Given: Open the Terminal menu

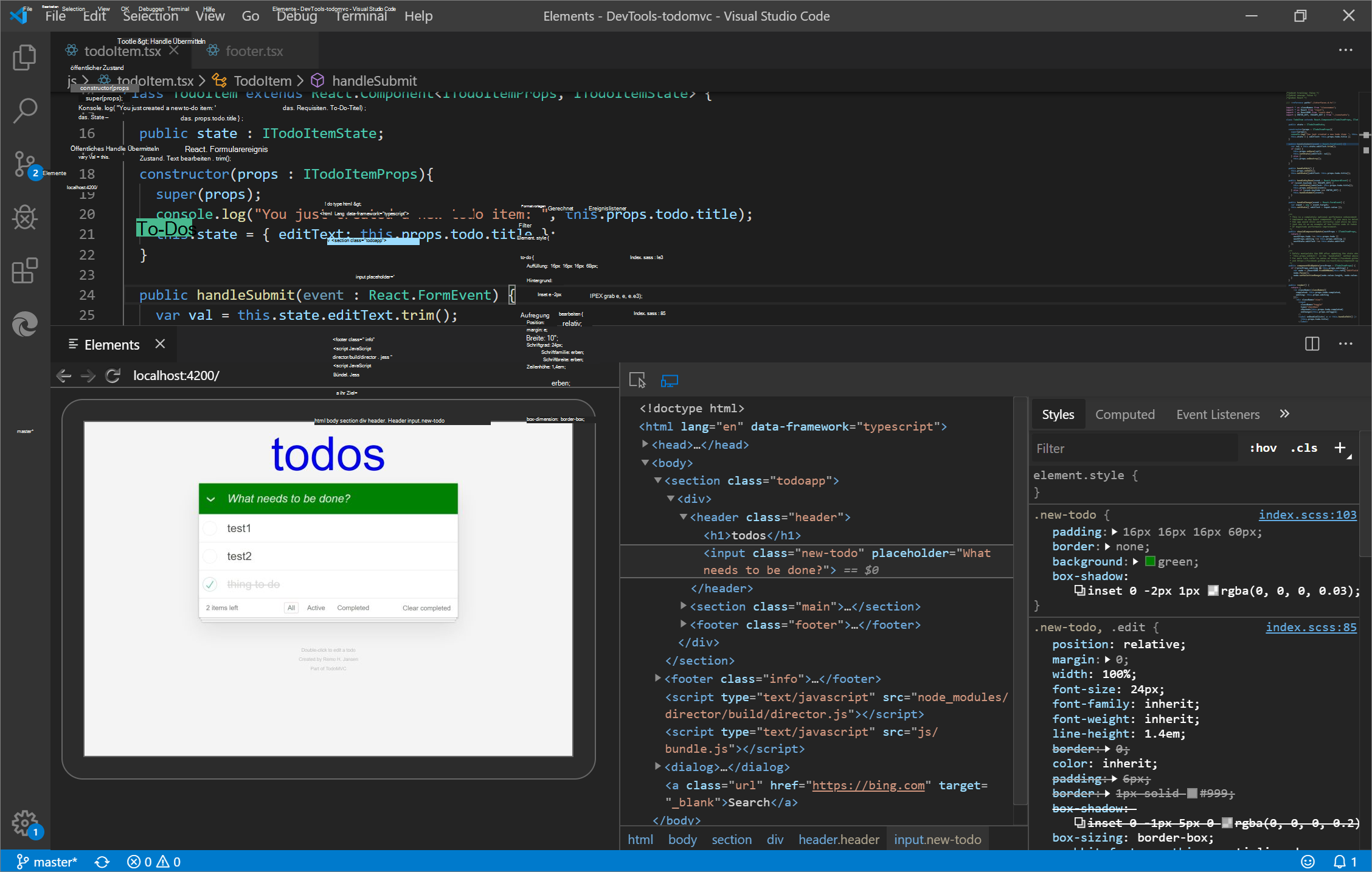Looking at the screenshot, I should click(x=361, y=16).
